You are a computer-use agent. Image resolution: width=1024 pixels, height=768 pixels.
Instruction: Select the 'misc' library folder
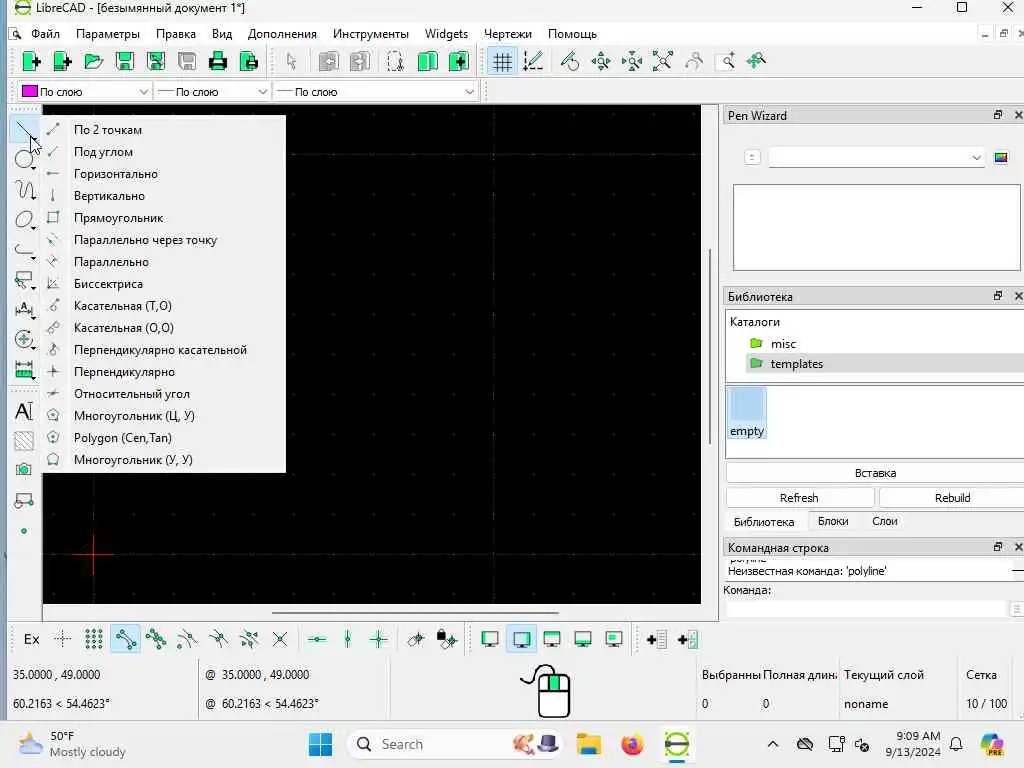tap(783, 344)
